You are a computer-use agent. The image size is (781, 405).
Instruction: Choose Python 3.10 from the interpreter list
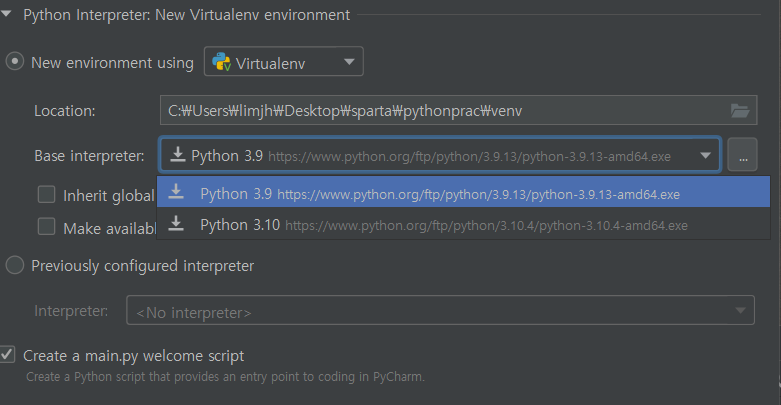tap(463, 225)
